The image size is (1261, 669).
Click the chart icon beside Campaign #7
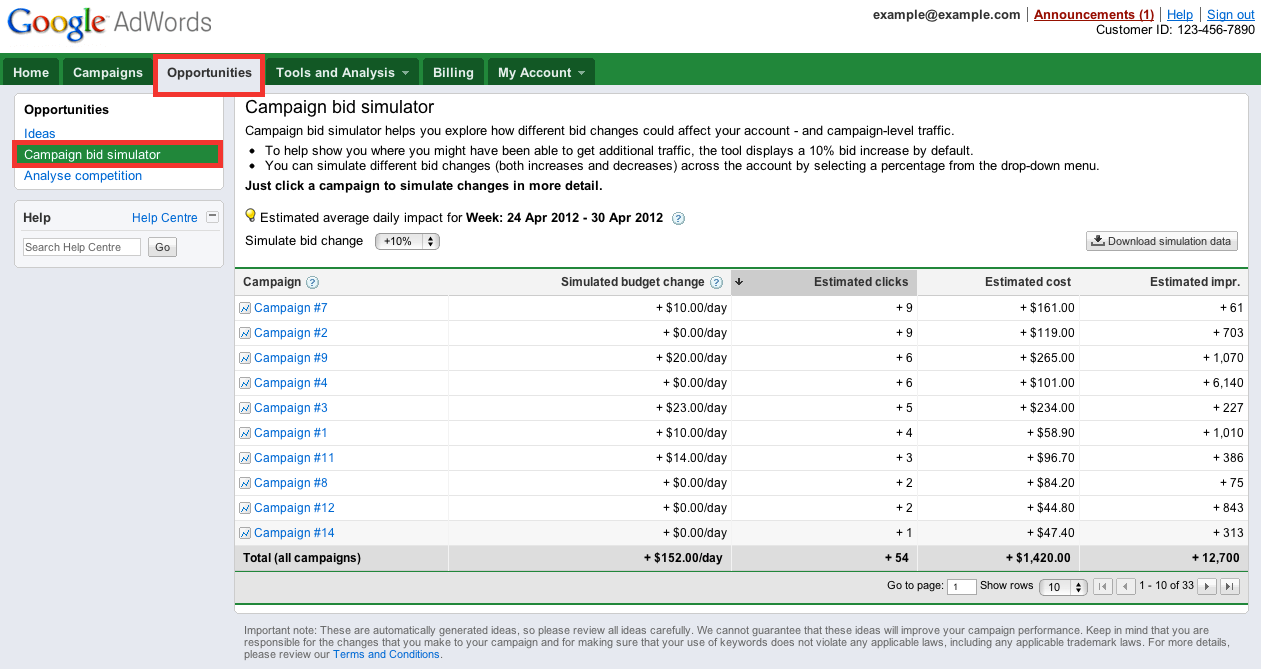click(245, 308)
